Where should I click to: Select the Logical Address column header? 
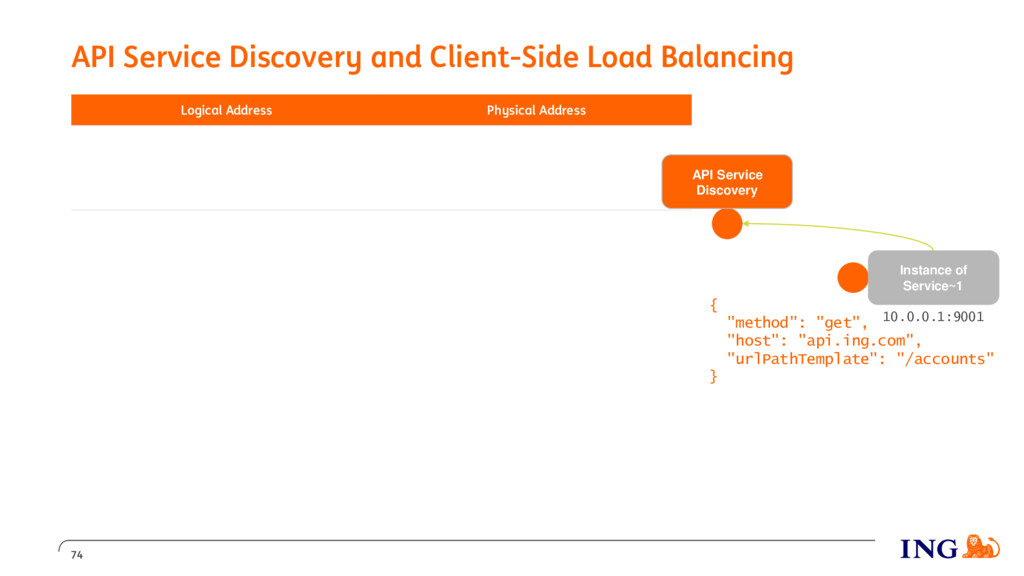click(x=226, y=110)
